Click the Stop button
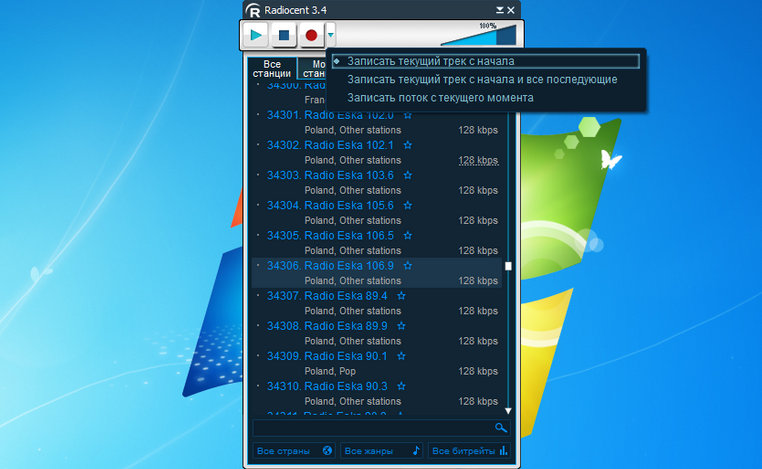The image size is (762, 469). [x=284, y=35]
